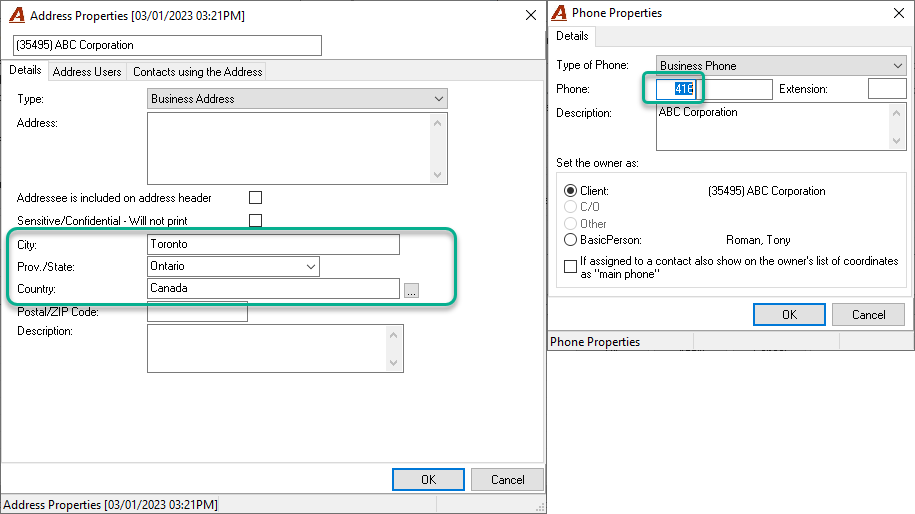
Task: Cancel the Address Properties dialog
Action: 507,480
